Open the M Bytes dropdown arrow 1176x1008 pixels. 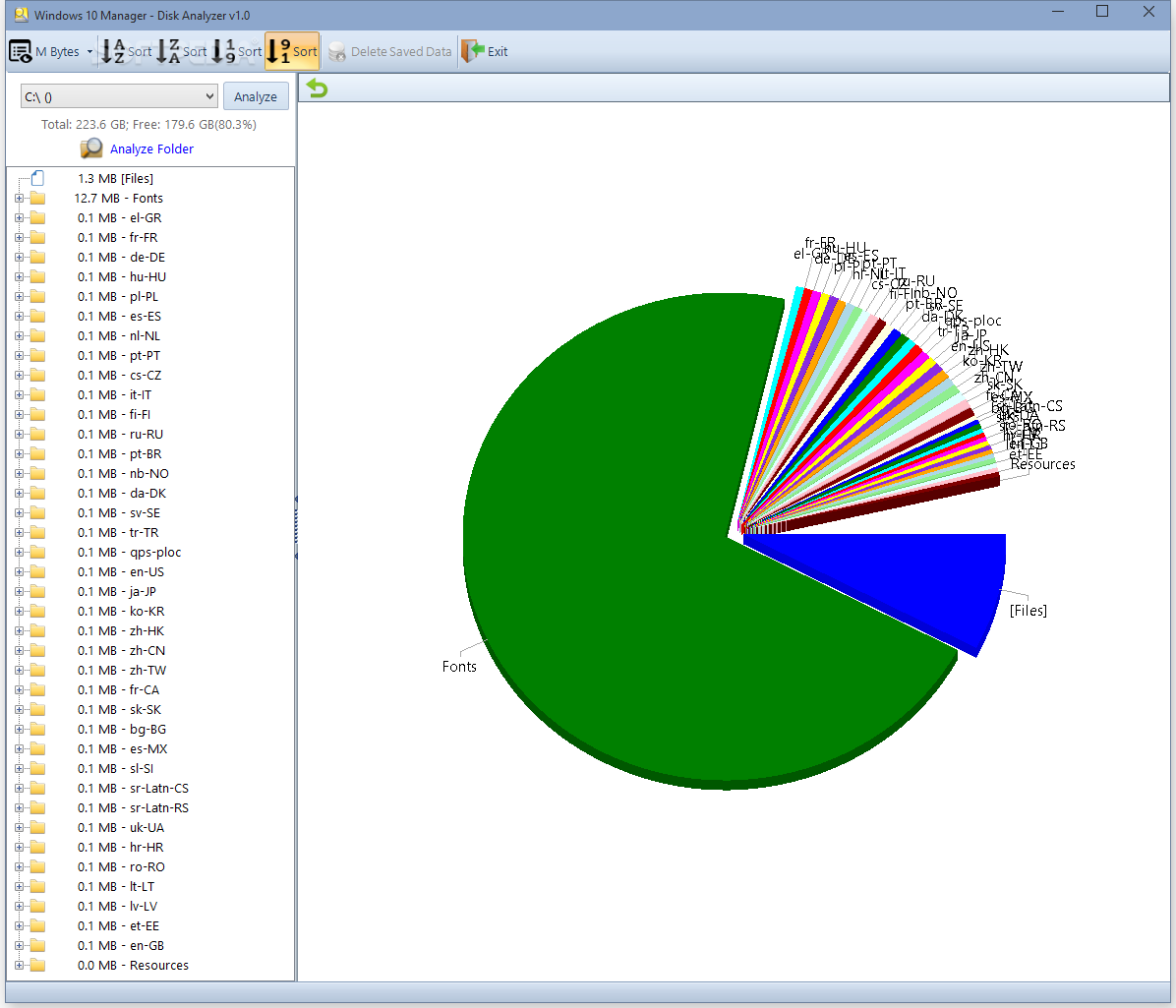tap(89, 52)
